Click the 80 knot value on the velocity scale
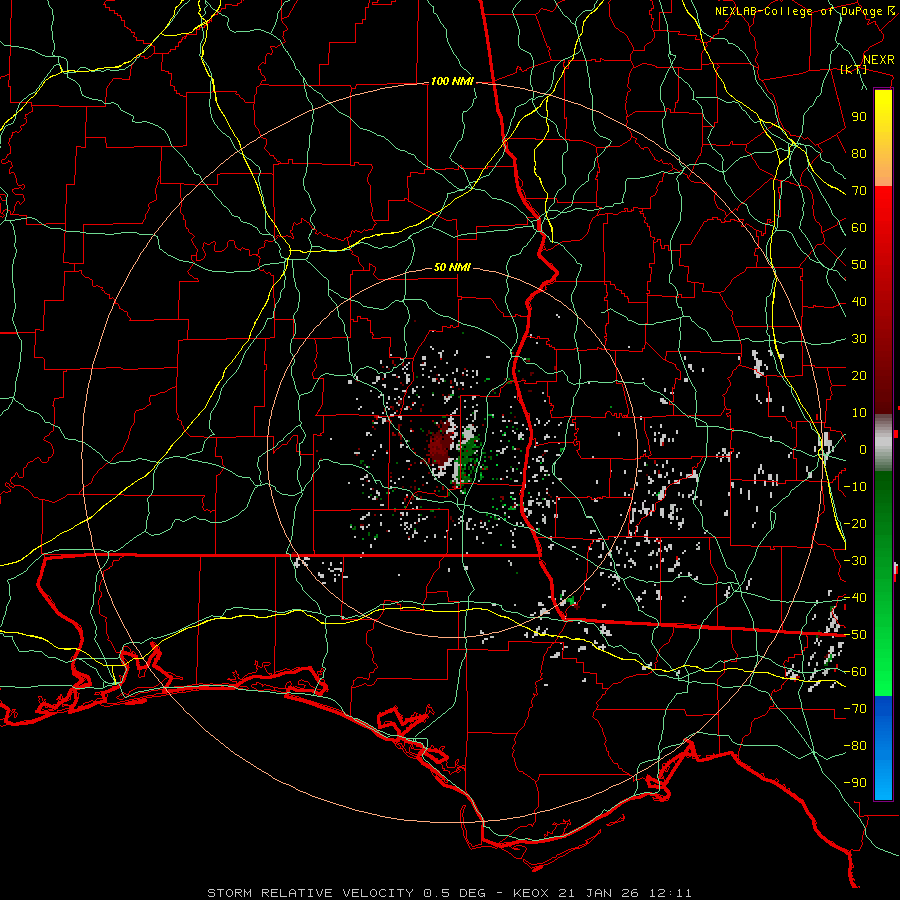This screenshot has width=900, height=900. pyautogui.click(x=859, y=154)
